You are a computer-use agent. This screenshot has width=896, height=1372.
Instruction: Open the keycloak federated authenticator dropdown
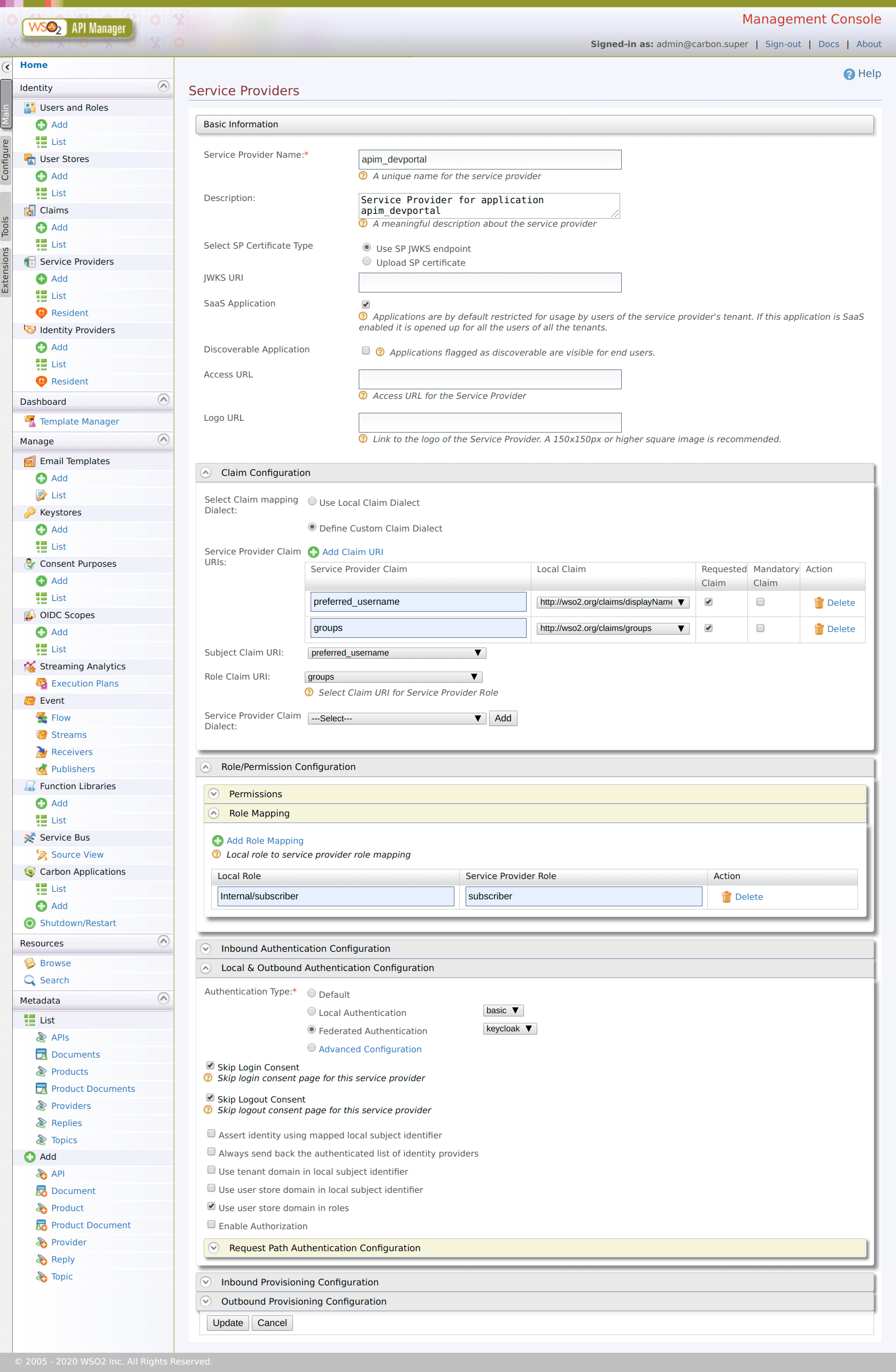[509, 1028]
